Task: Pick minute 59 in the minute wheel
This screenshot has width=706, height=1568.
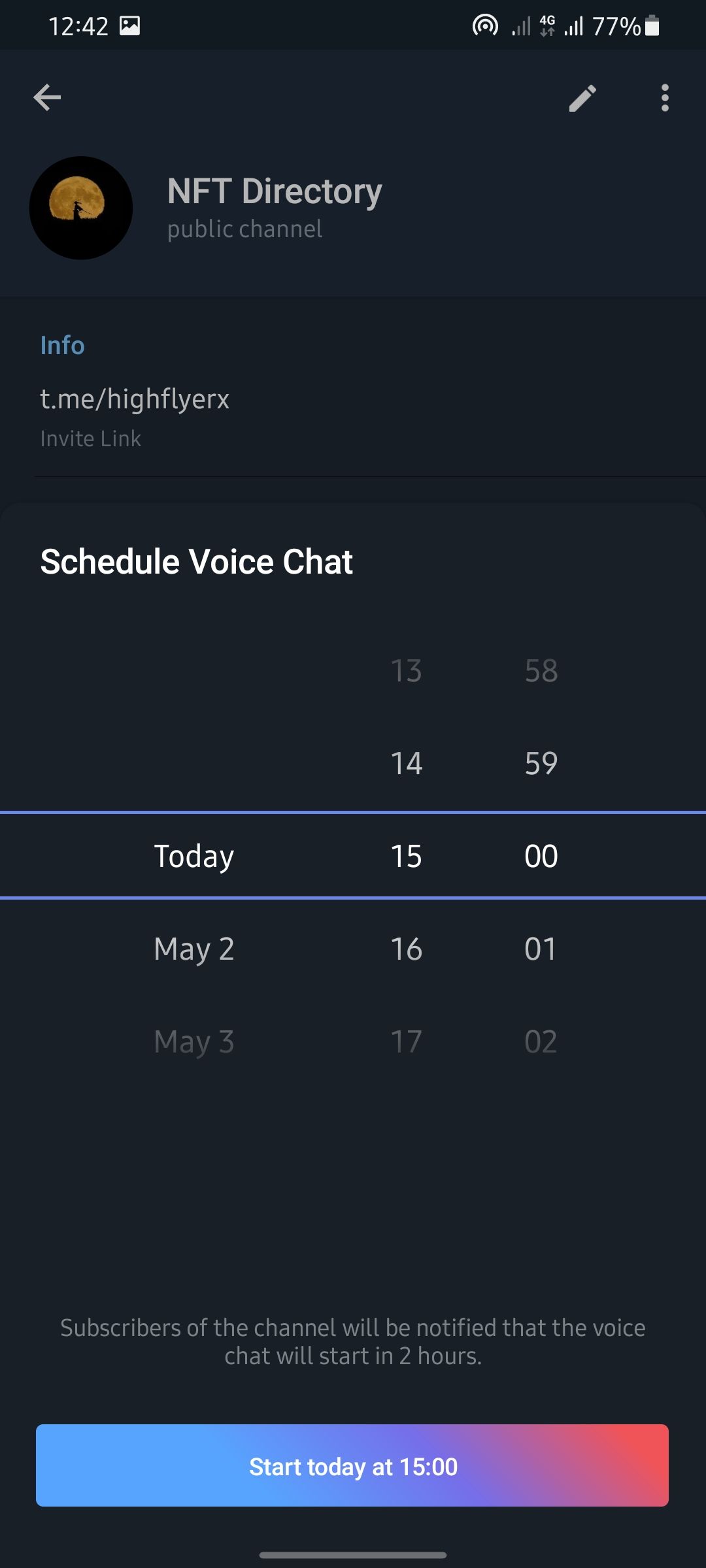Action: 541,763
